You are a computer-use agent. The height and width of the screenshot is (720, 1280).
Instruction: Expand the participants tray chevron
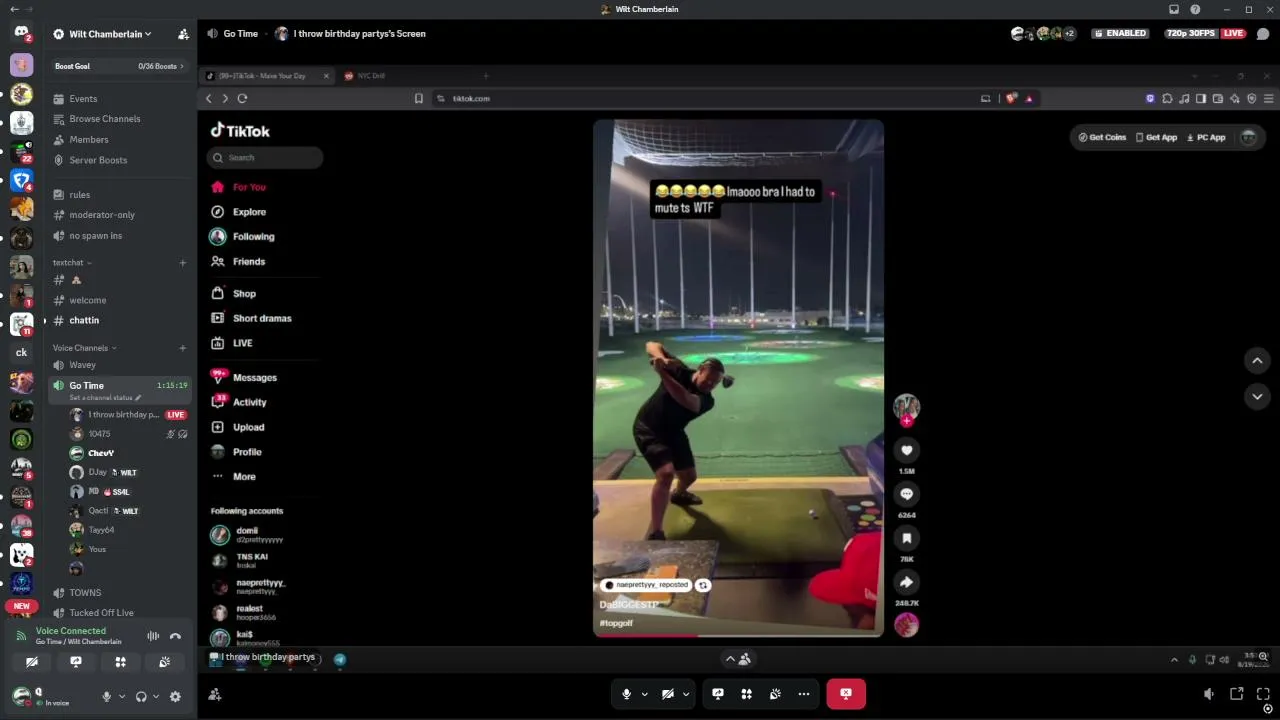click(x=730, y=659)
